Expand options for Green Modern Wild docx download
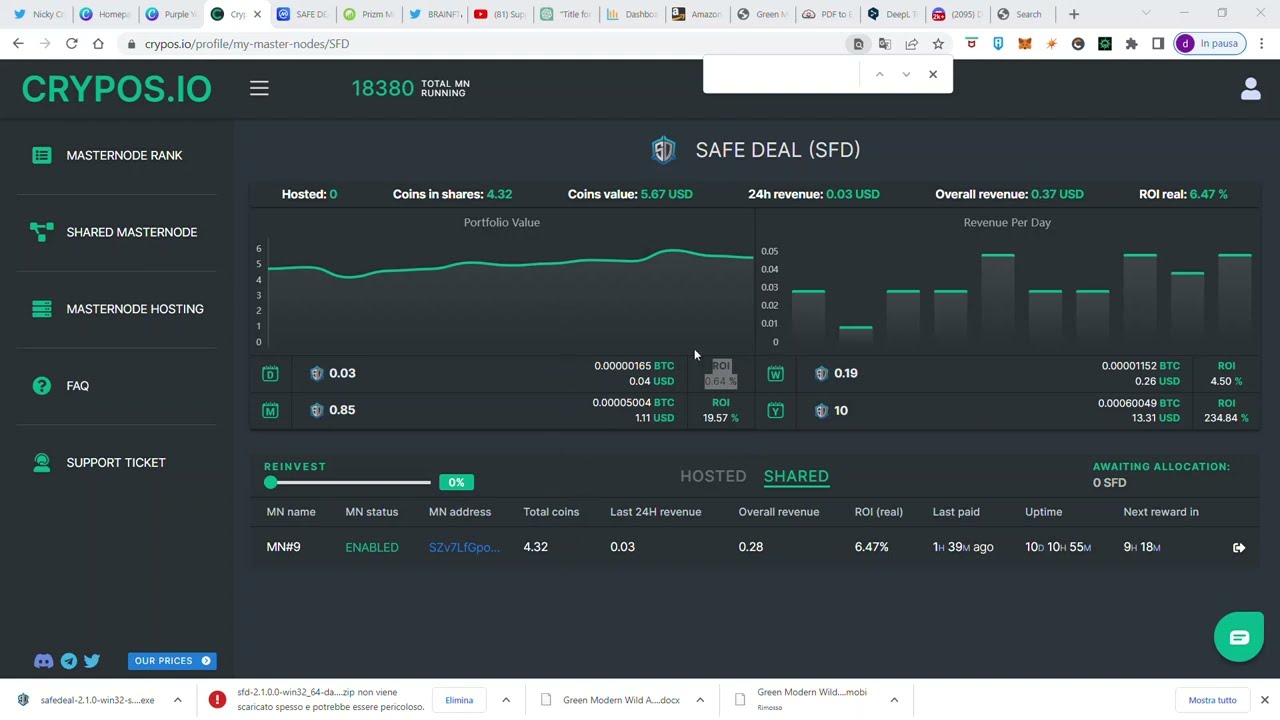The width and height of the screenshot is (1280, 720). (x=700, y=700)
